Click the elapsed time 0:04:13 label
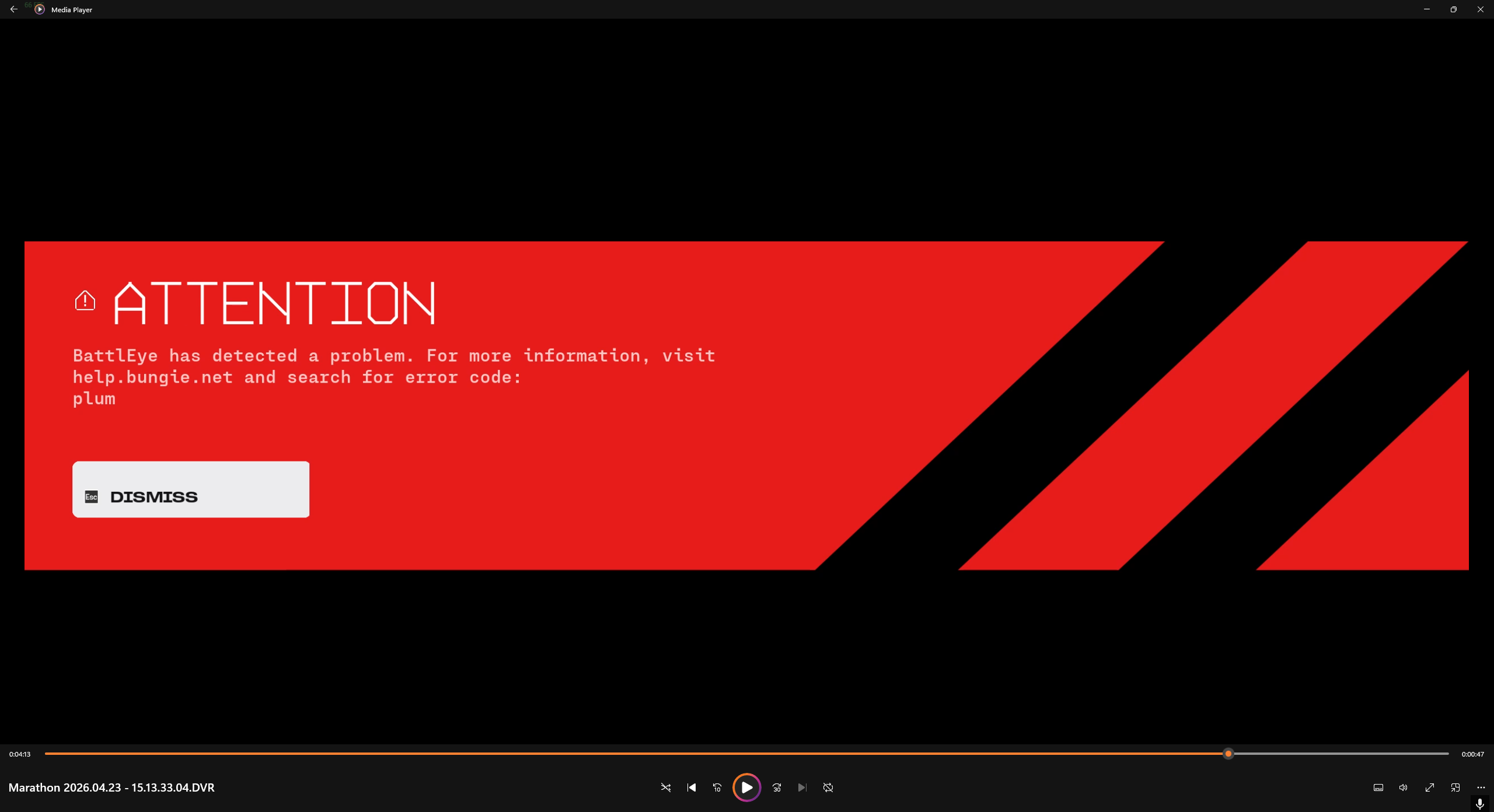1494x812 pixels. [20, 754]
